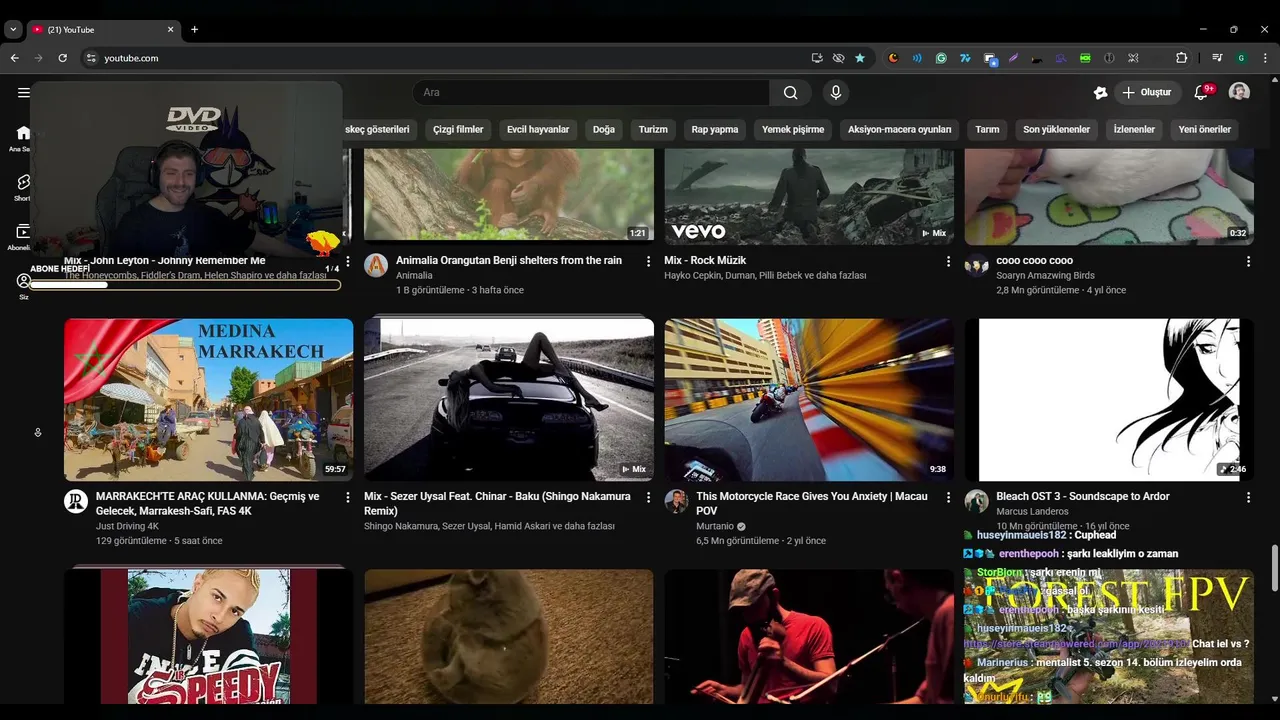
Task: Open the Marcus Landeros channel avatar
Action: [x=976, y=501]
